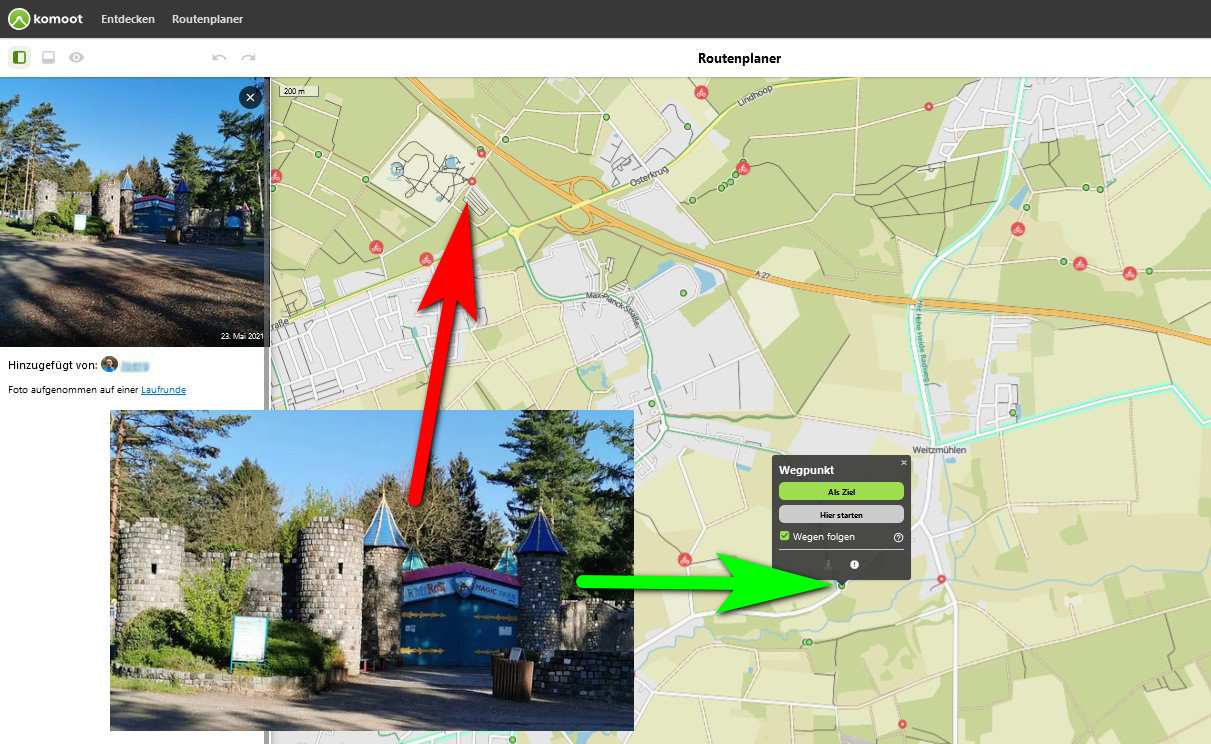Follow the Laufrunde link
Viewport: 1211px width, 744px height.
163,390
